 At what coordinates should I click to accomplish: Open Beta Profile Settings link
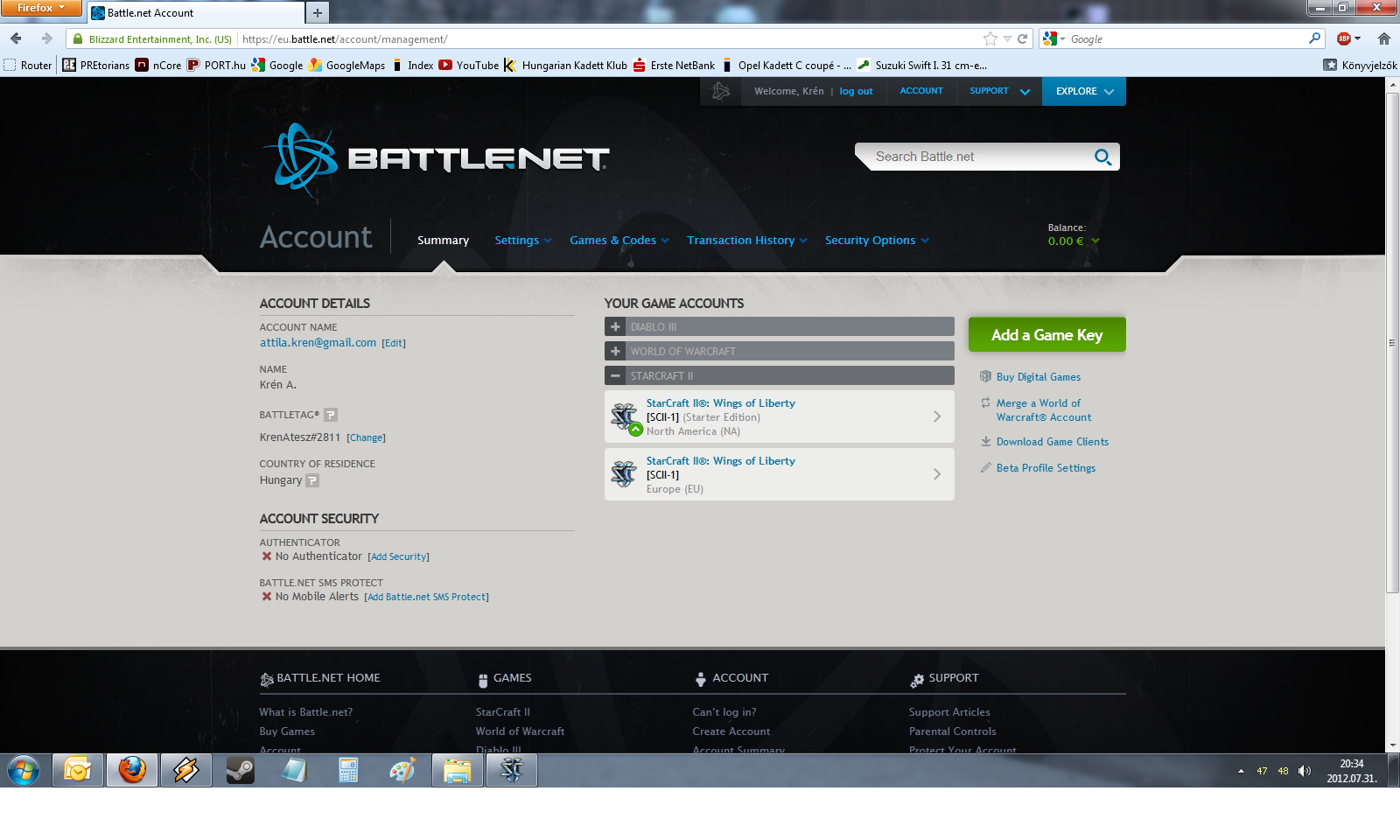point(1046,468)
